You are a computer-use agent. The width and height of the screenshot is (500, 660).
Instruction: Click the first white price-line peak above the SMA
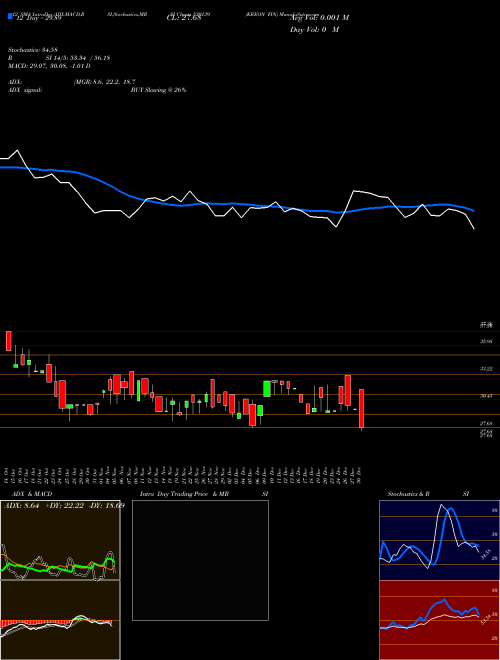pos(17,150)
